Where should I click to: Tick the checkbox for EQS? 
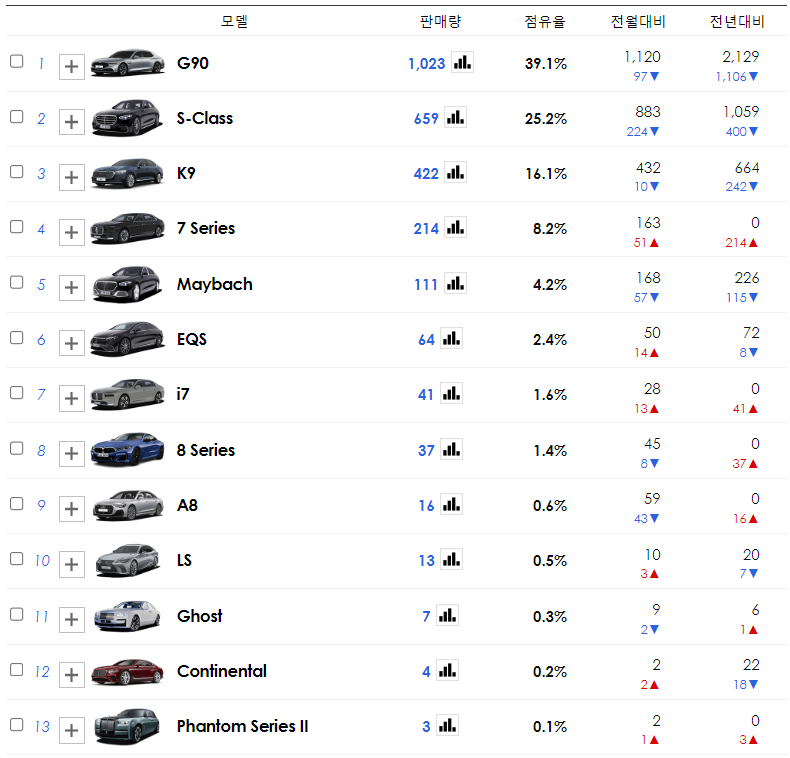17,337
